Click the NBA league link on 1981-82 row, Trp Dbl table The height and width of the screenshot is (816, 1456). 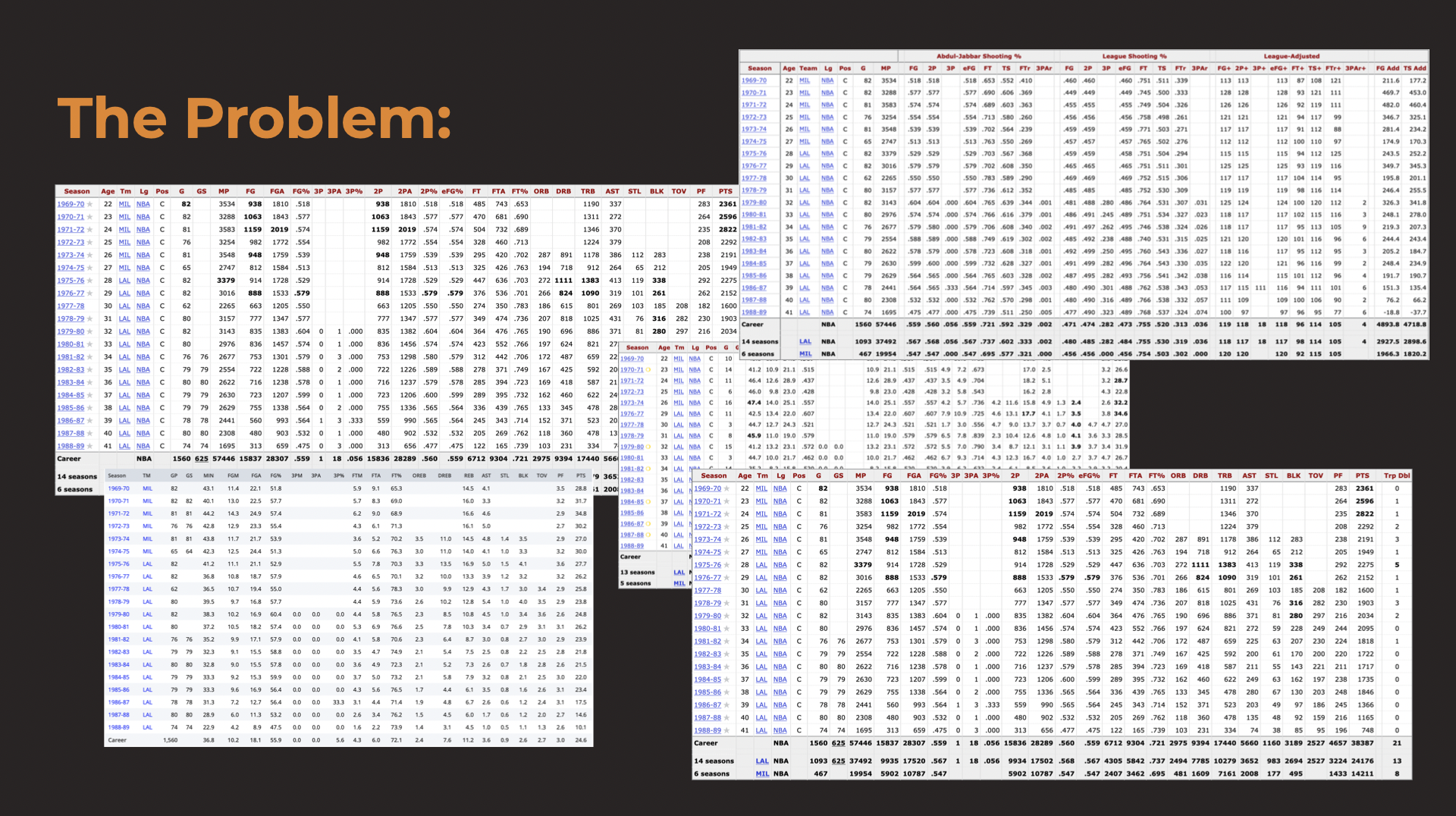[x=780, y=642]
